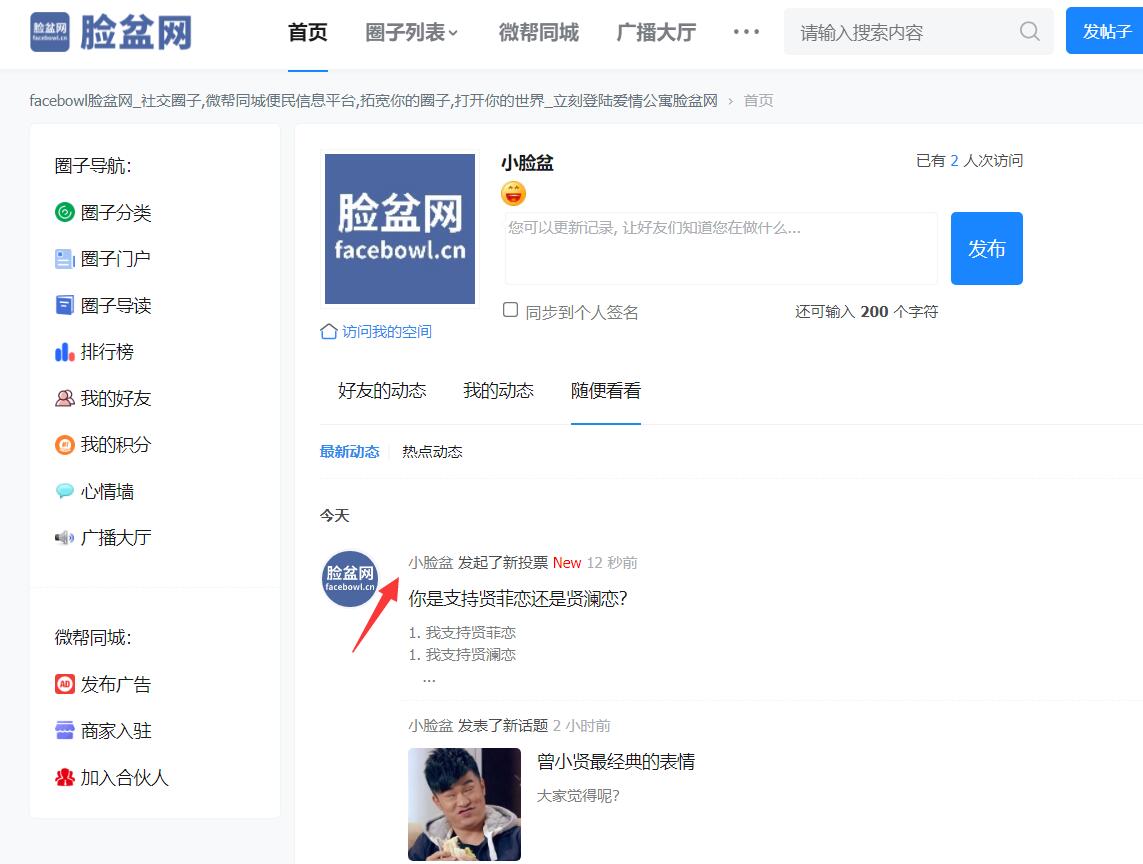Switch to 我的动态 tab
Viewport: 1143px width, 864px height.
498,391
